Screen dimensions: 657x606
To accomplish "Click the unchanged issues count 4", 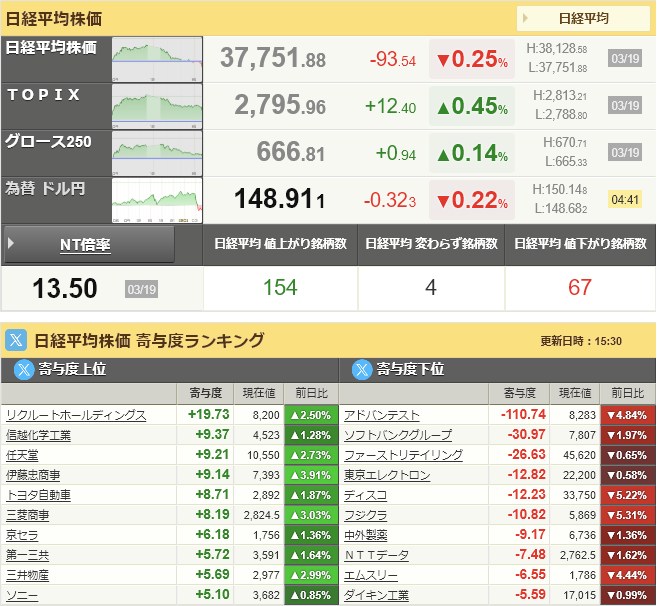I will pyautogui.click(x=431, y=287).
